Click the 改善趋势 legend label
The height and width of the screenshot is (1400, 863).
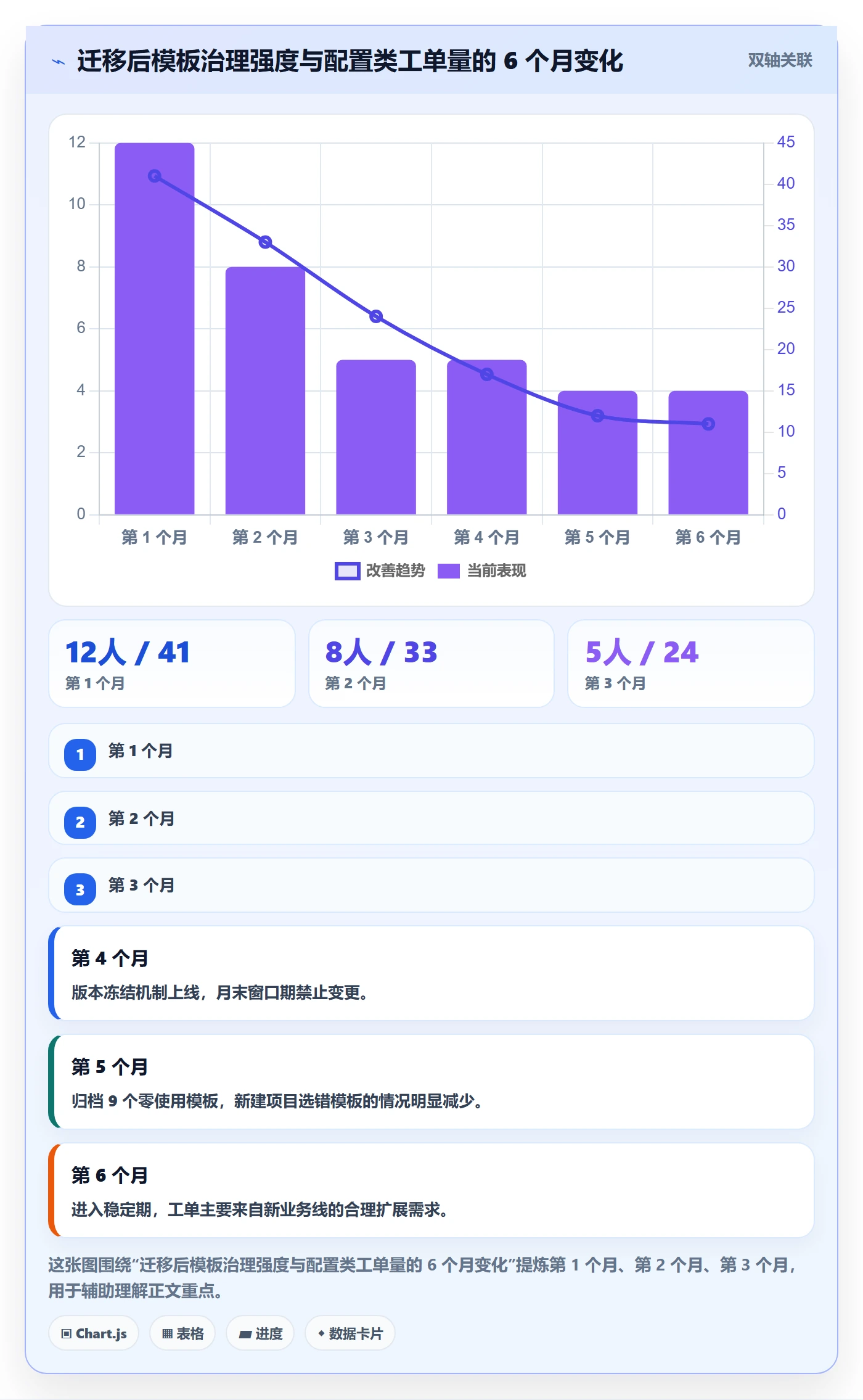coord(395,571)
